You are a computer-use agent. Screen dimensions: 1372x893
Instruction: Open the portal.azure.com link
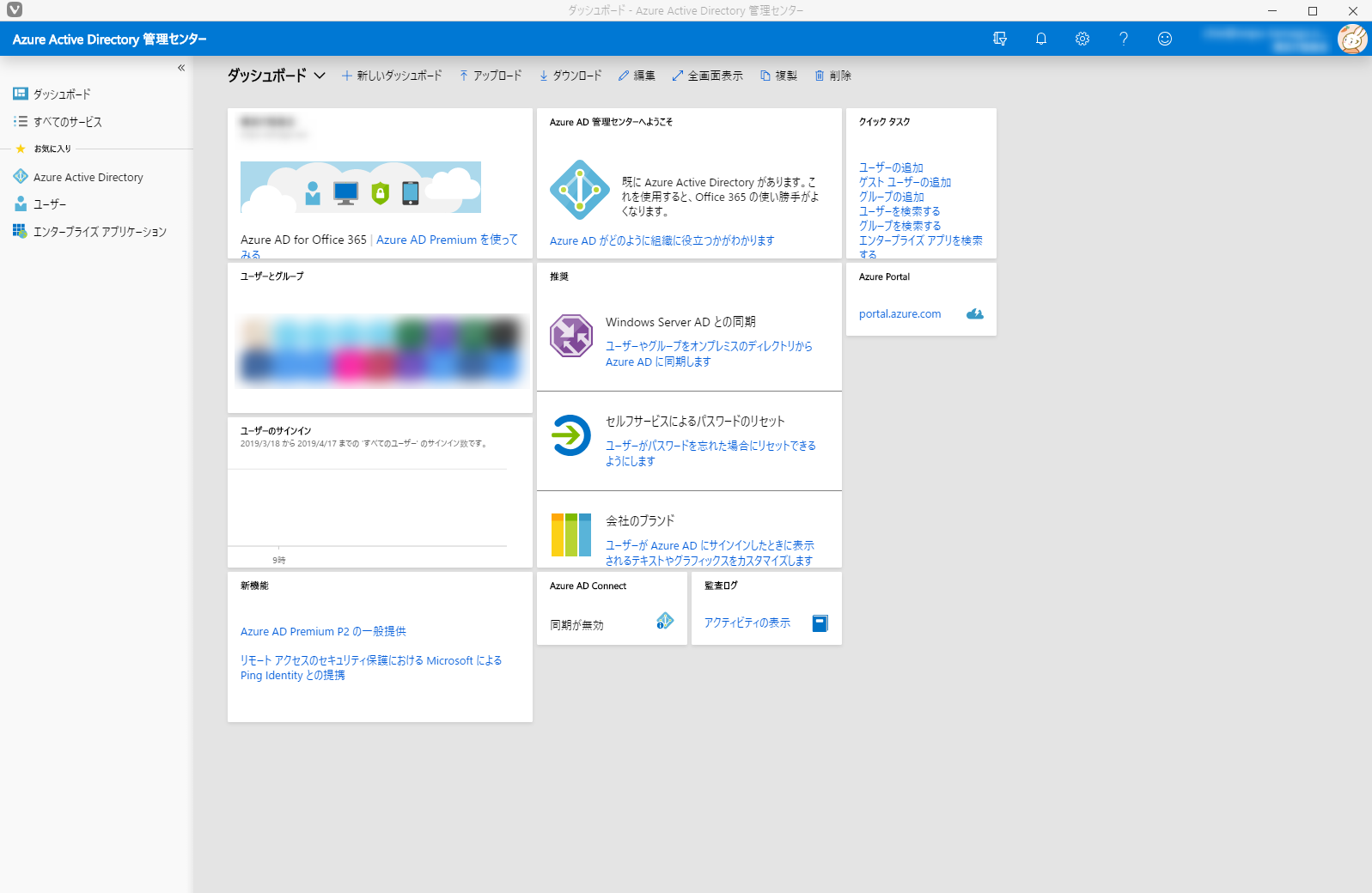(899, 314)
